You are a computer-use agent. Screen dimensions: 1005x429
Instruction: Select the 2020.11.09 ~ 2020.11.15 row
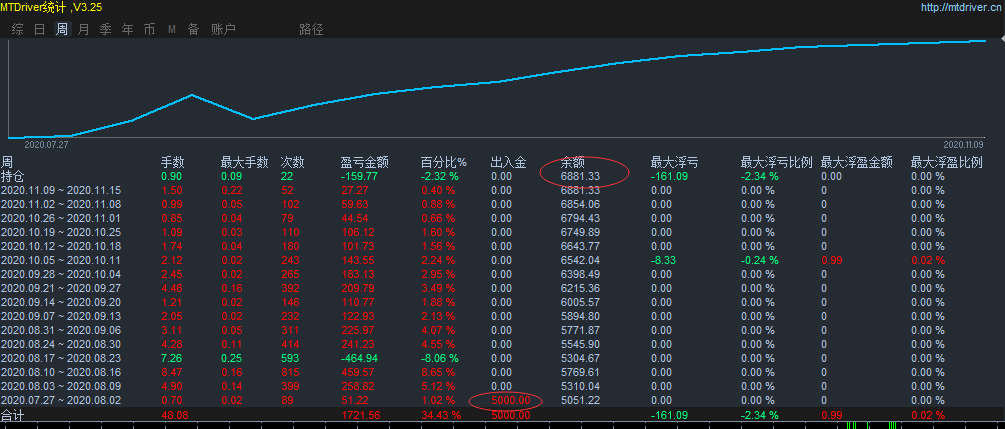(x=60, y=190)
